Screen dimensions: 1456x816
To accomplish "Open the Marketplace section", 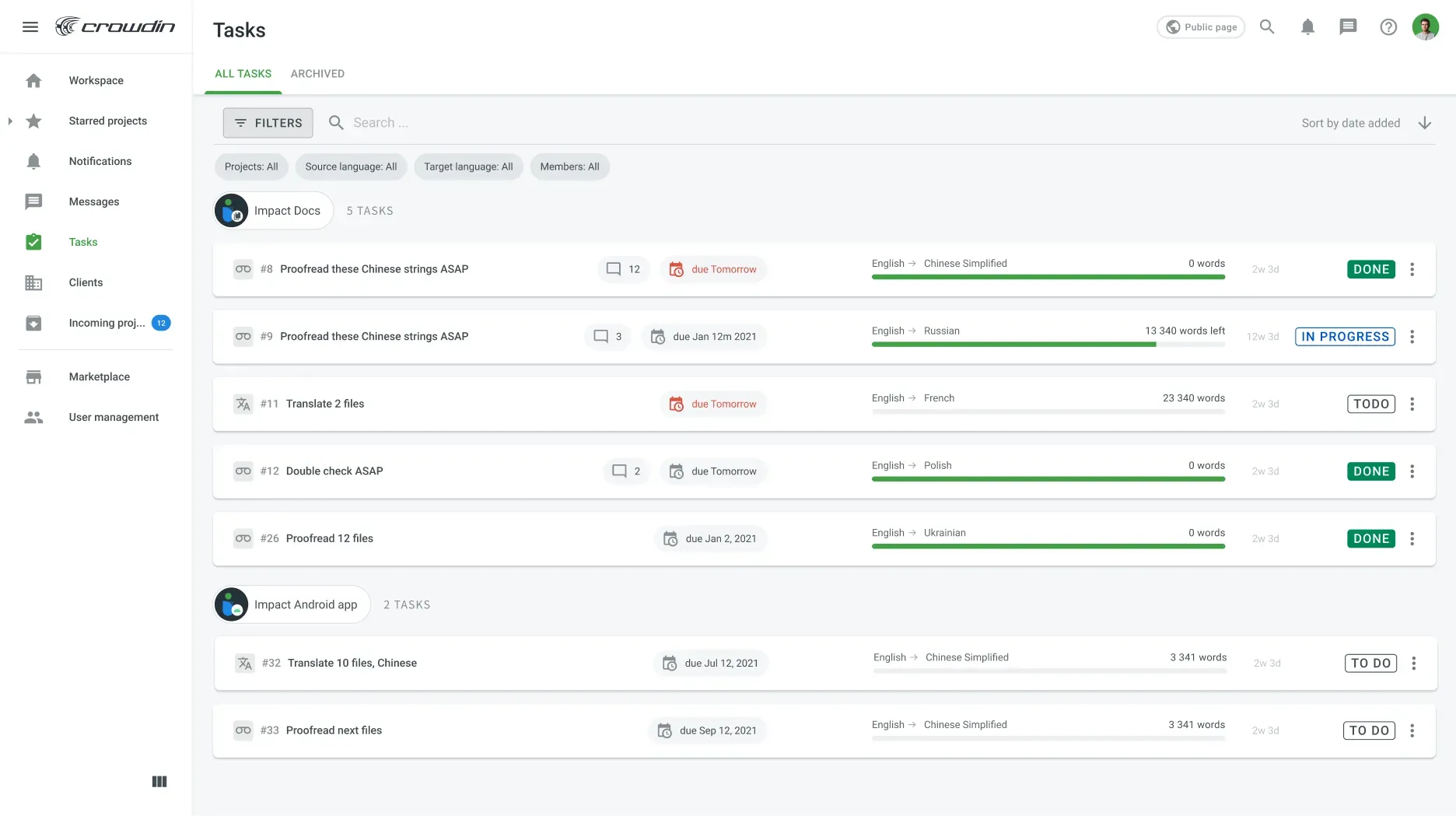I will point(99,376).
